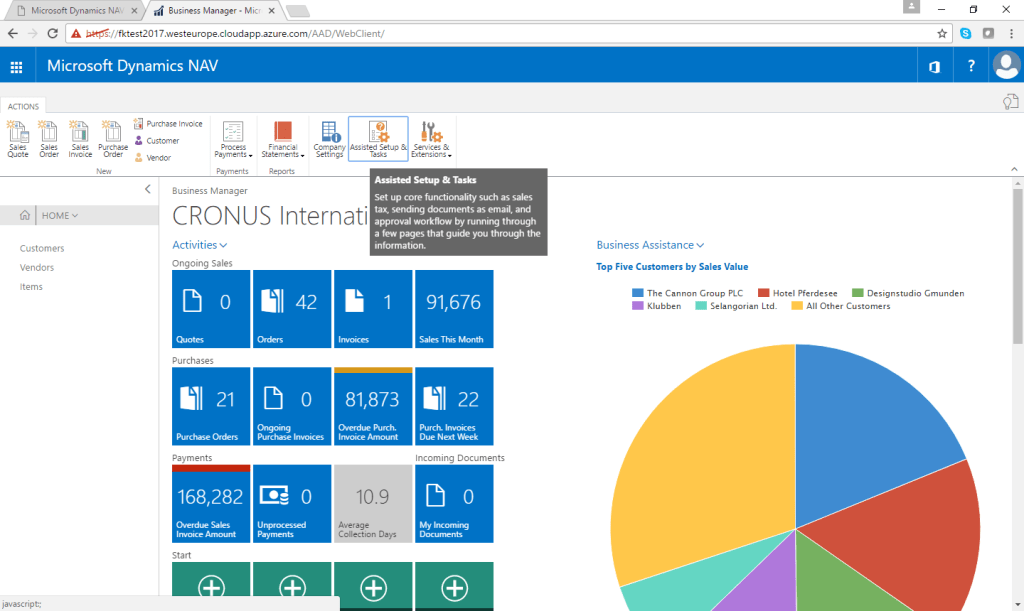
Task: Switch to the Microsoft Dynamics NAV browser tab
Action: pos(77,10)
